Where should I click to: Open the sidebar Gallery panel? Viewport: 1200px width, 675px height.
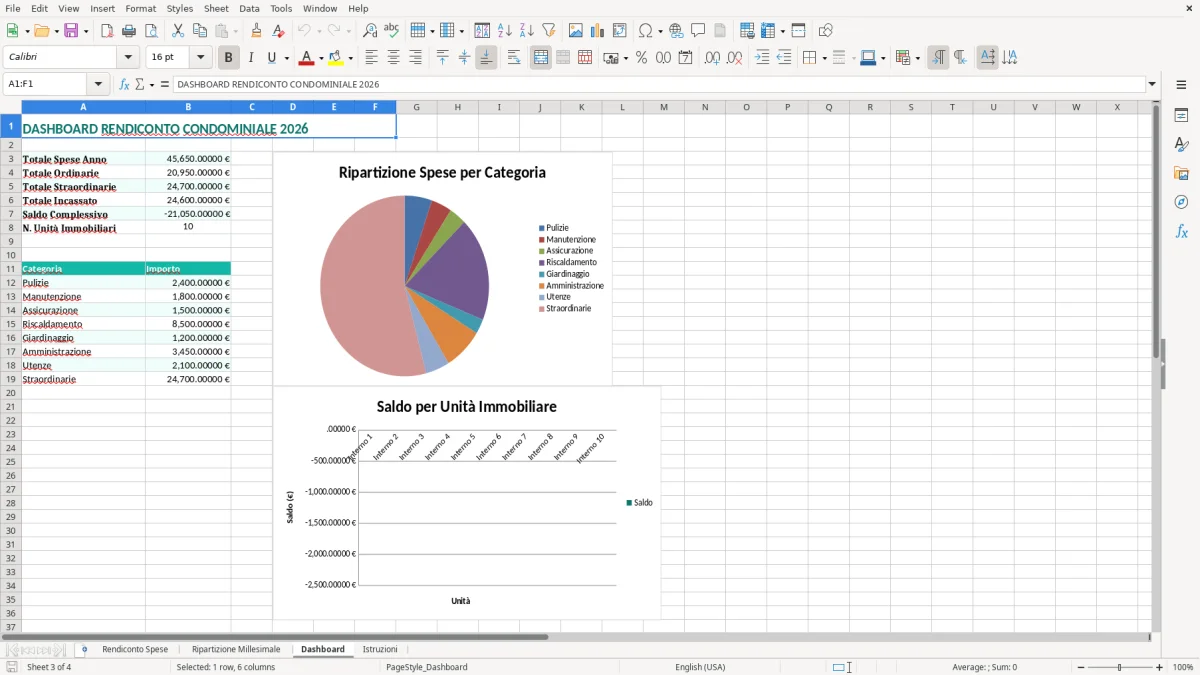1181,173
